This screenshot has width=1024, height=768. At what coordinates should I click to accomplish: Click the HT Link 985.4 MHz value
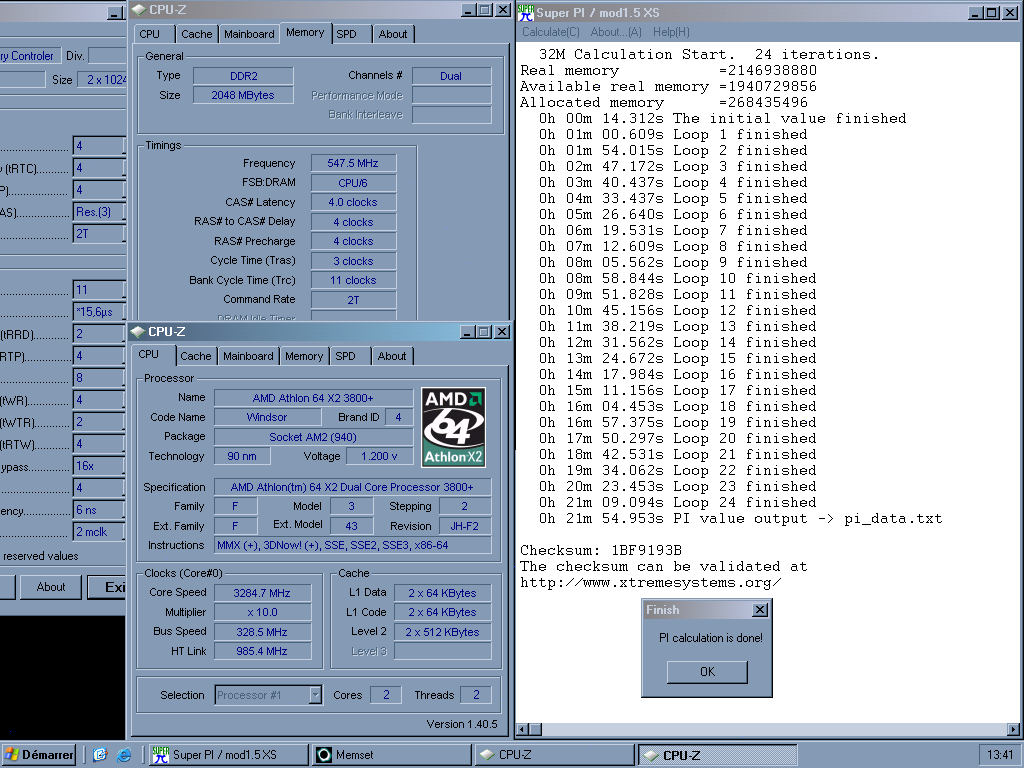[262, 651]
